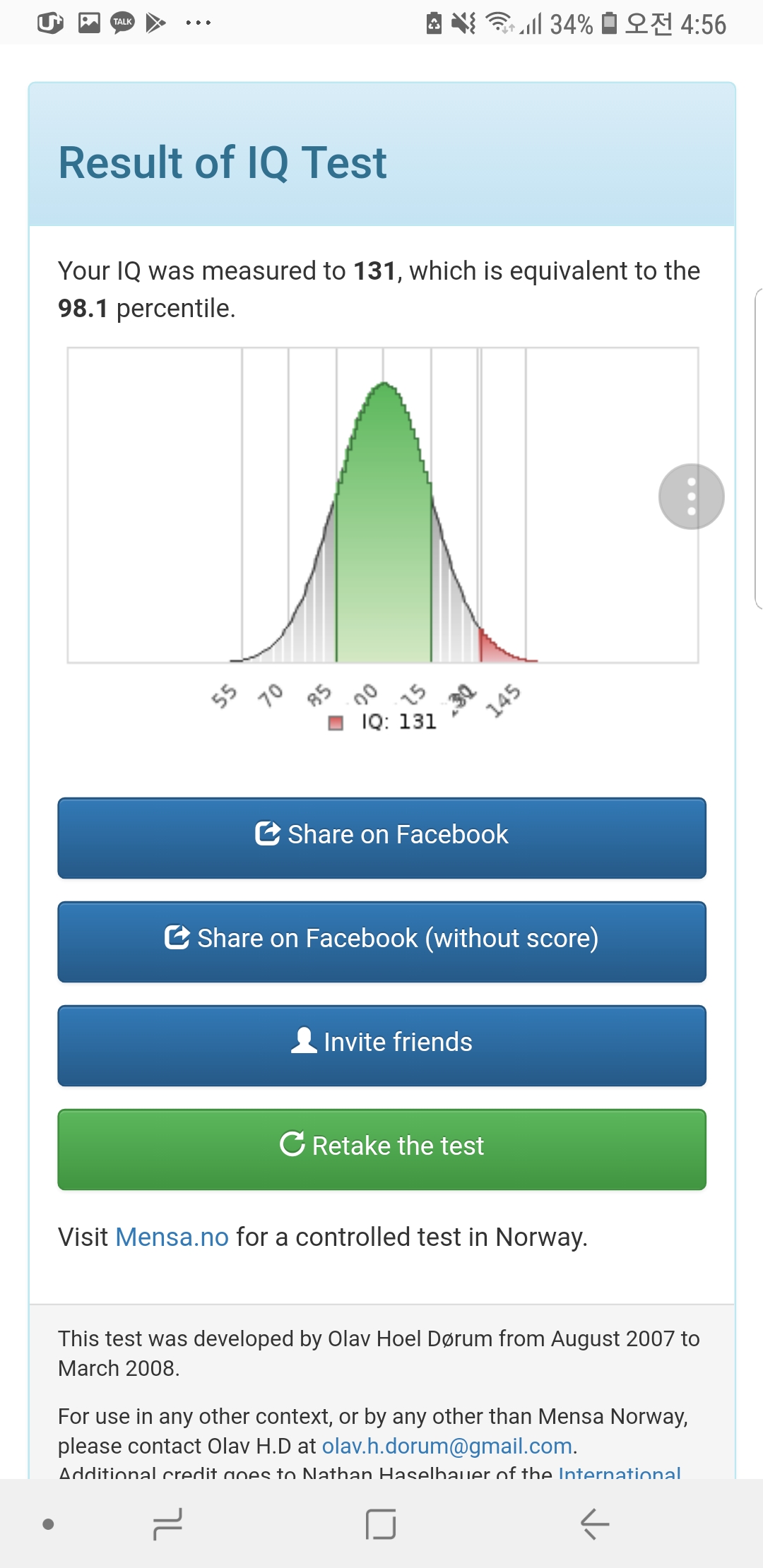Screen dimensions: 763x1568
Task: Open the more notifications ellipsis in status bar
Action: (x=198, y=23)
